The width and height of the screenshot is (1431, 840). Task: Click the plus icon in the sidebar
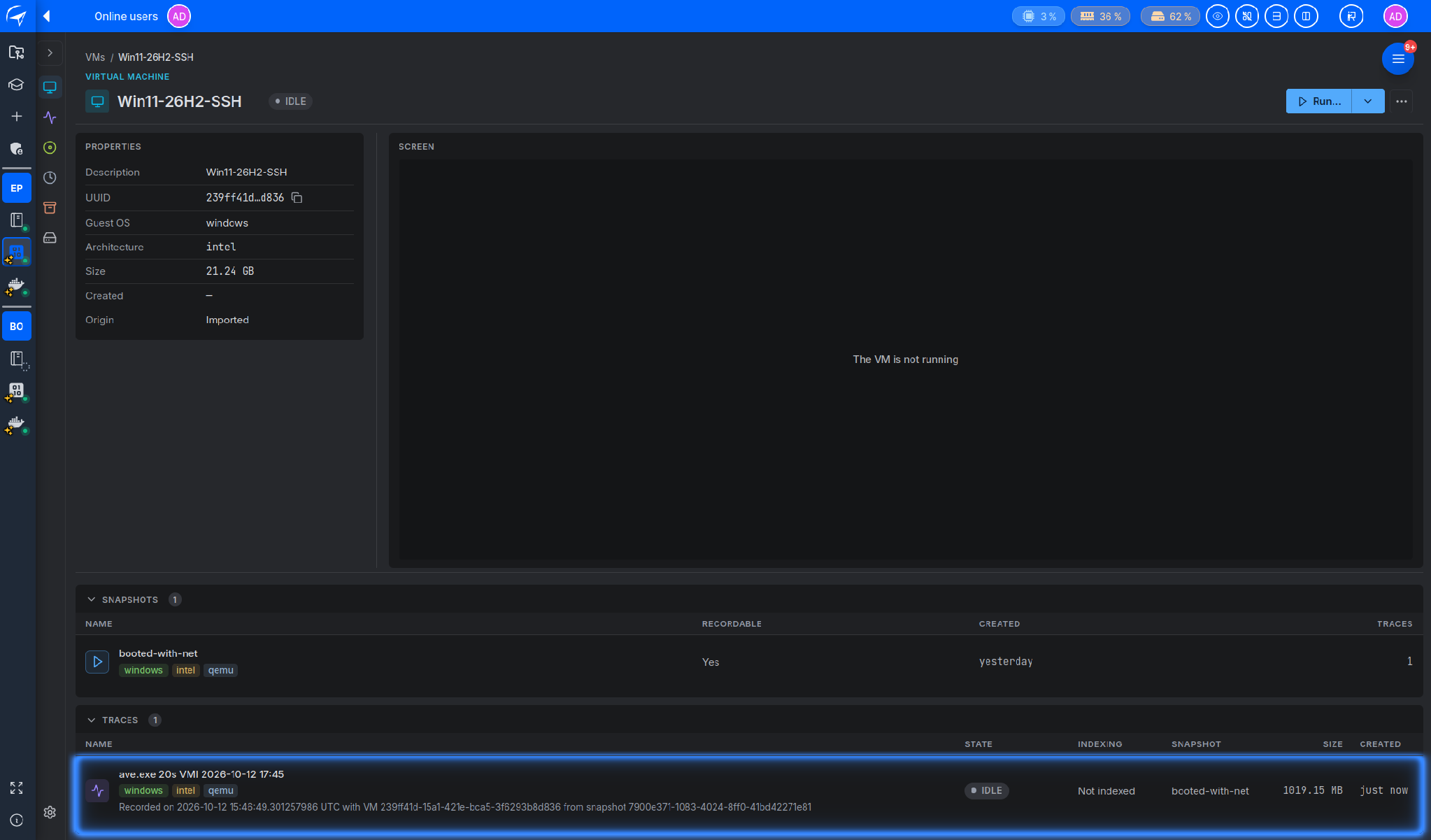(x=16, y=116)
